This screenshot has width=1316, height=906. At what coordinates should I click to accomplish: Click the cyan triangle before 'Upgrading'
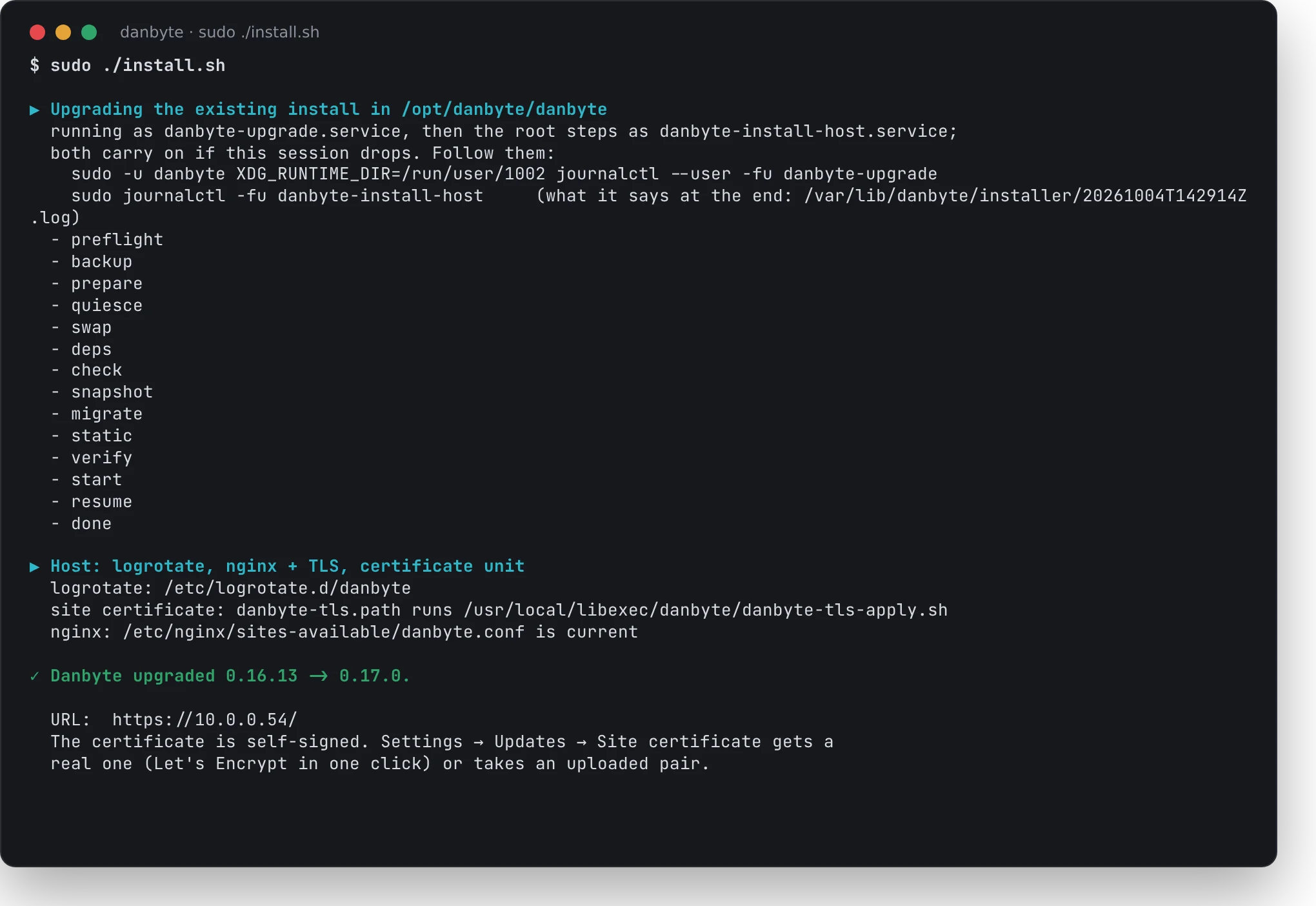[x=35, y=110]
